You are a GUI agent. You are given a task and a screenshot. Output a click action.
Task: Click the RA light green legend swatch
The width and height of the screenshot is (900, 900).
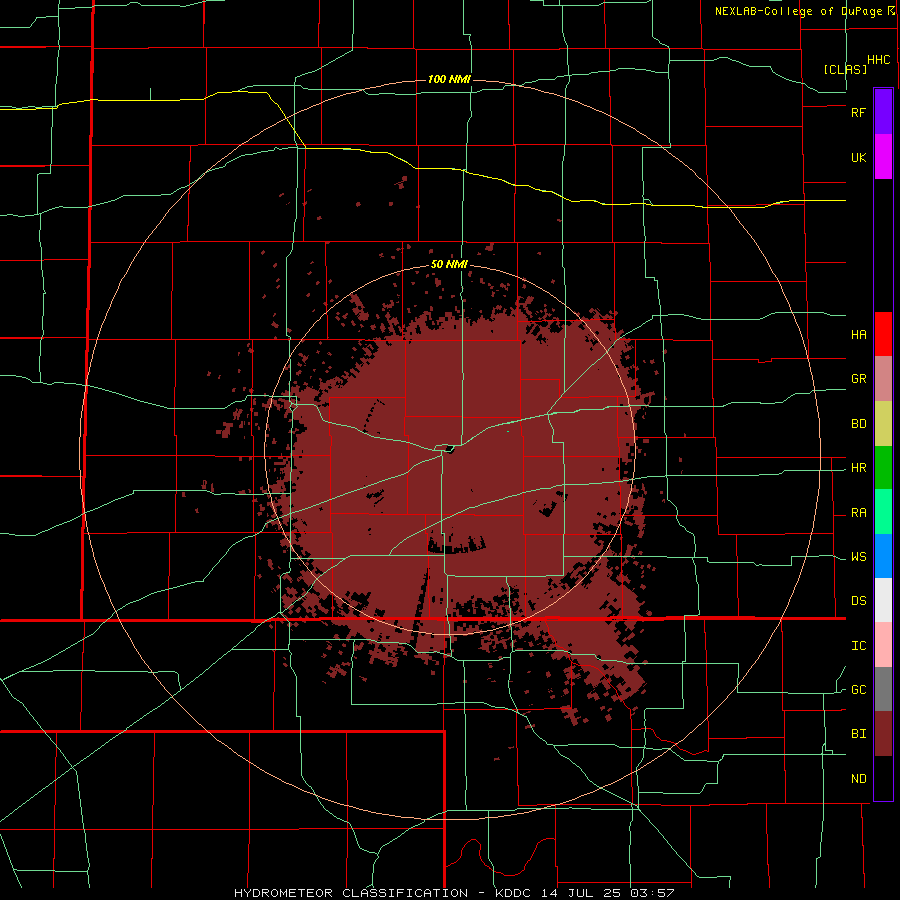tap(883, 512)
